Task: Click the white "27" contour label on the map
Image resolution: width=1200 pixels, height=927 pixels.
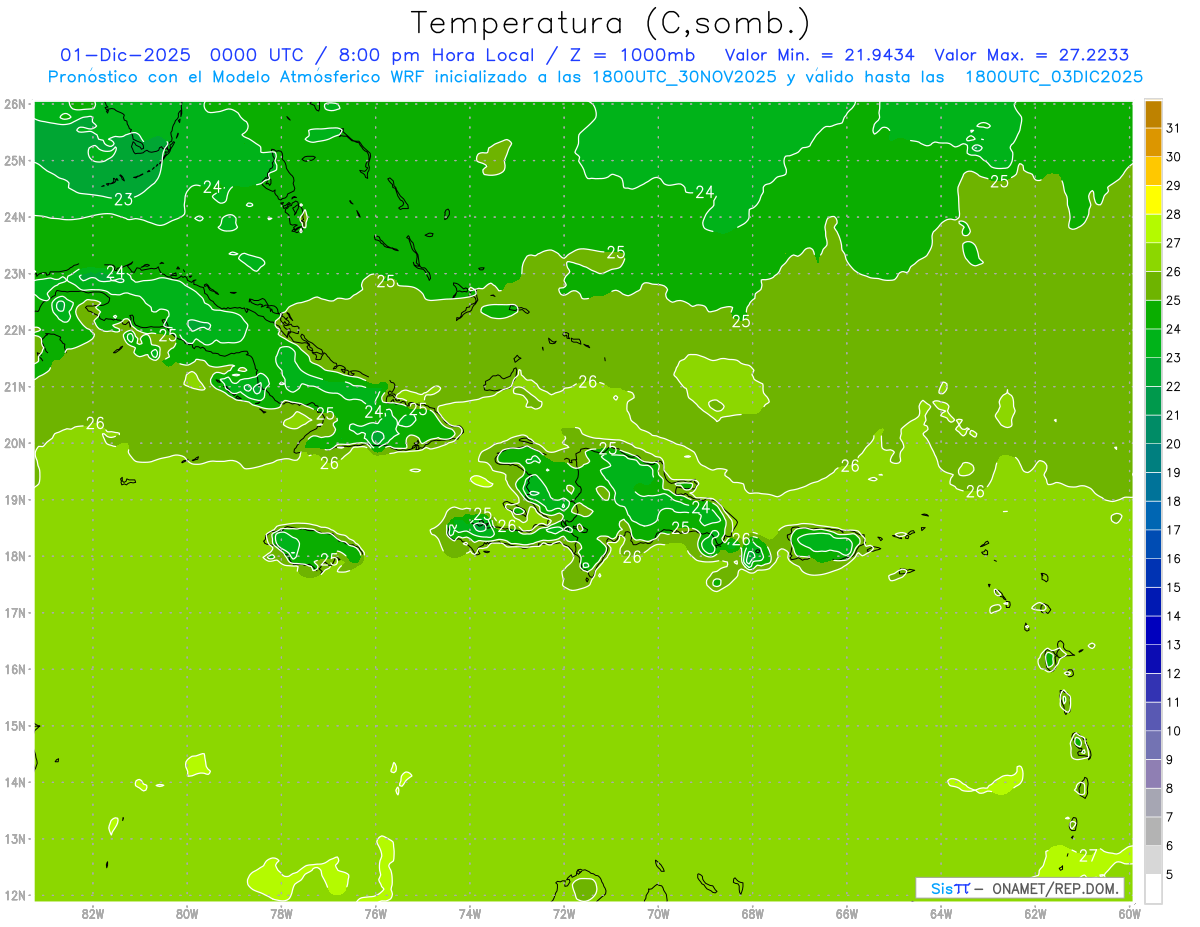Action: coord(1088,856)
